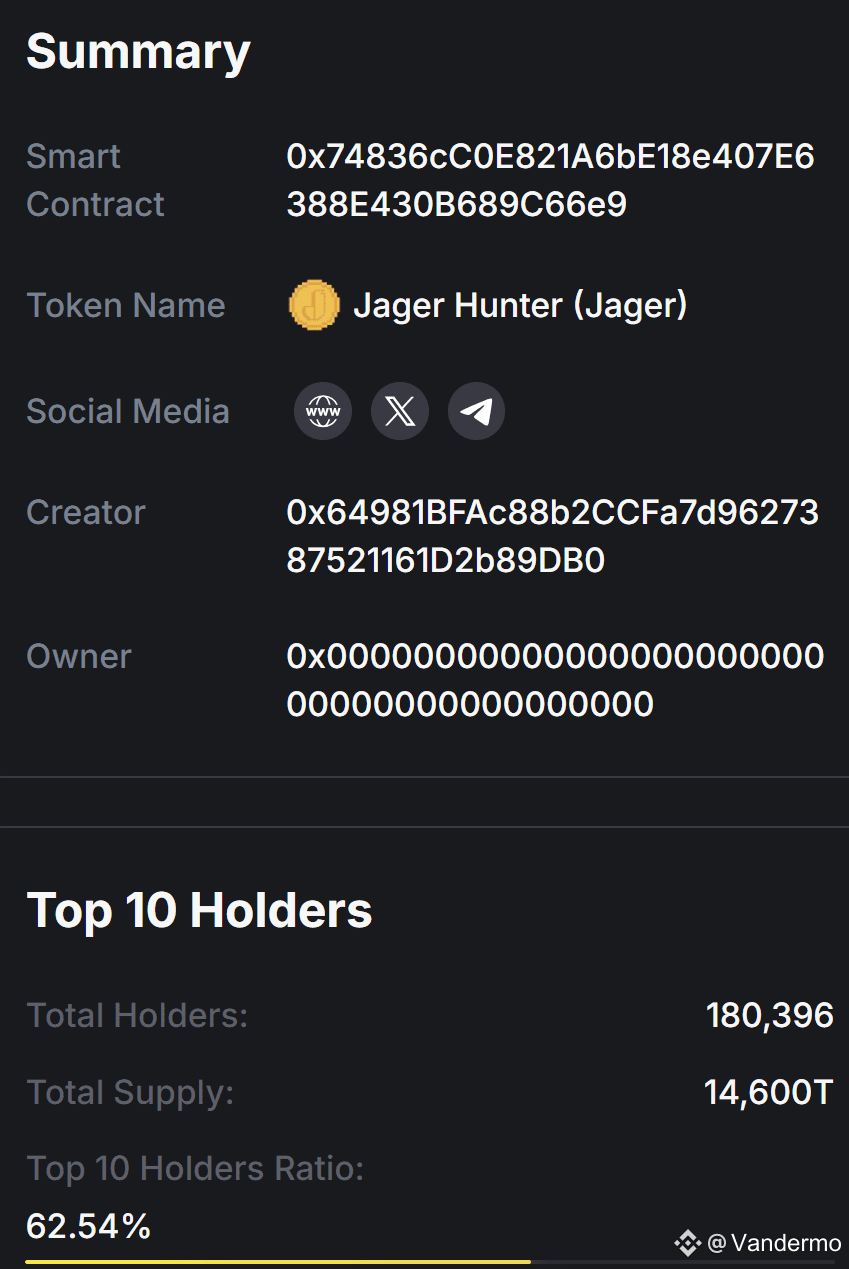Viewport: 849px width, 1269px height.
Task: Click the 62.54% ratio value
Action: pyautogui.click(x=88, y=1225)
